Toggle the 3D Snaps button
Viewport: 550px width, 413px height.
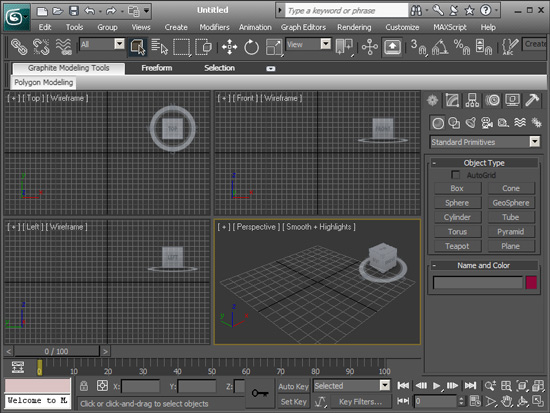418,47
